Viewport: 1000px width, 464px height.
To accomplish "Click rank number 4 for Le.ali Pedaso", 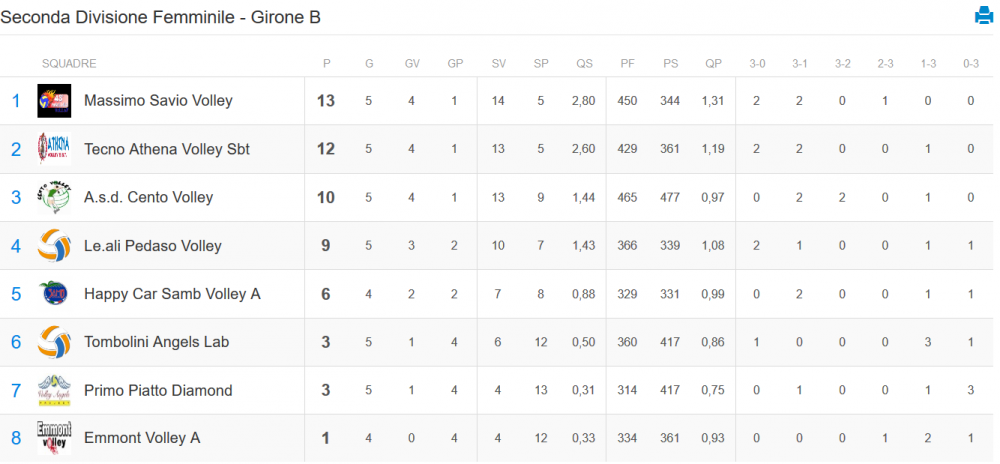I will (x=16, y=245).
